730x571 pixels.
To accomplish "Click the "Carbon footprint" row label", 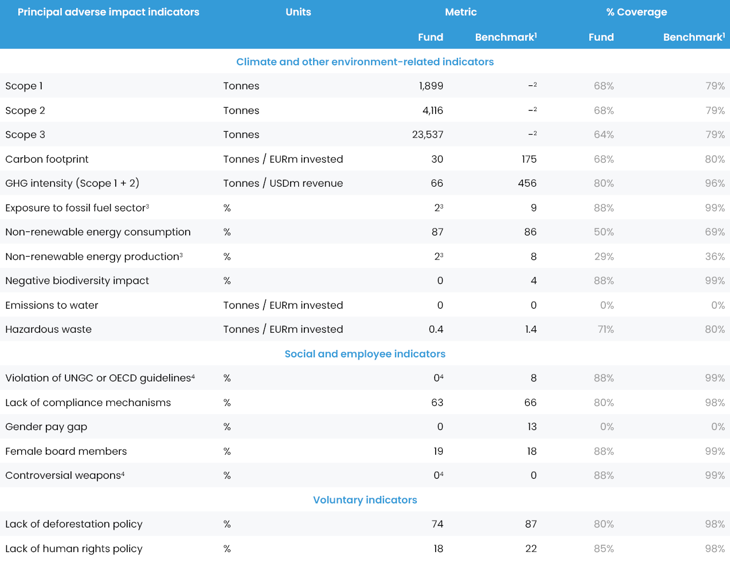I will (47, 159).
